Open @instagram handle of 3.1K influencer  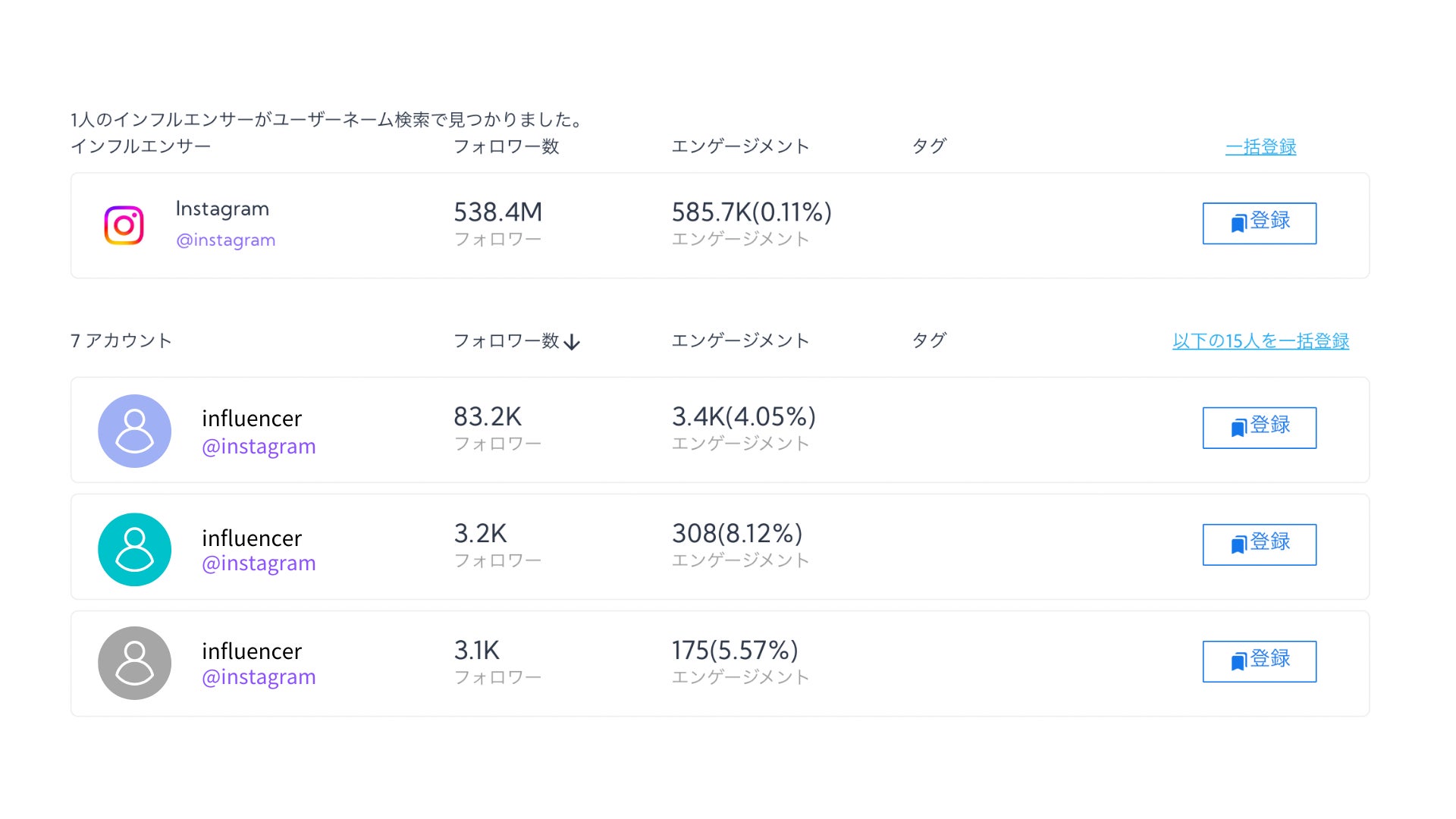point(259,677)
